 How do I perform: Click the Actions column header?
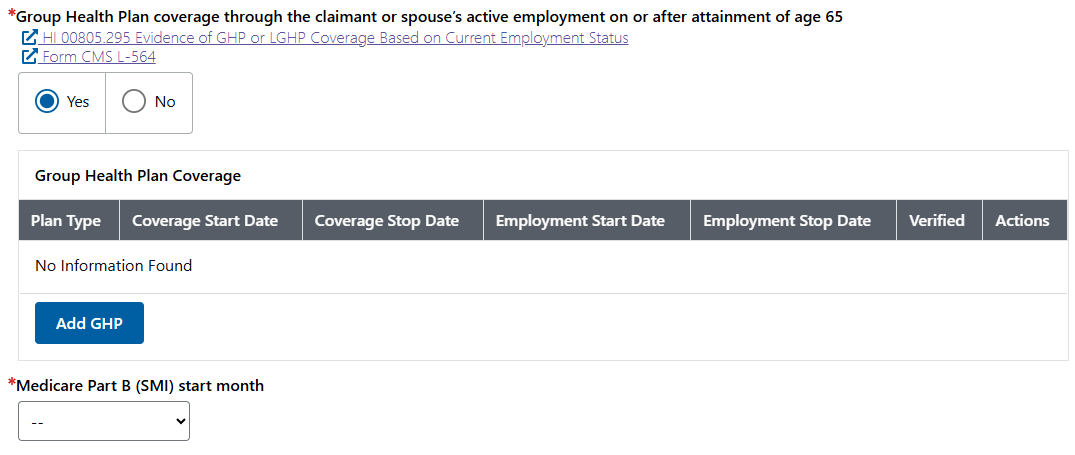pyautogui.click(x=1022, y=221)
